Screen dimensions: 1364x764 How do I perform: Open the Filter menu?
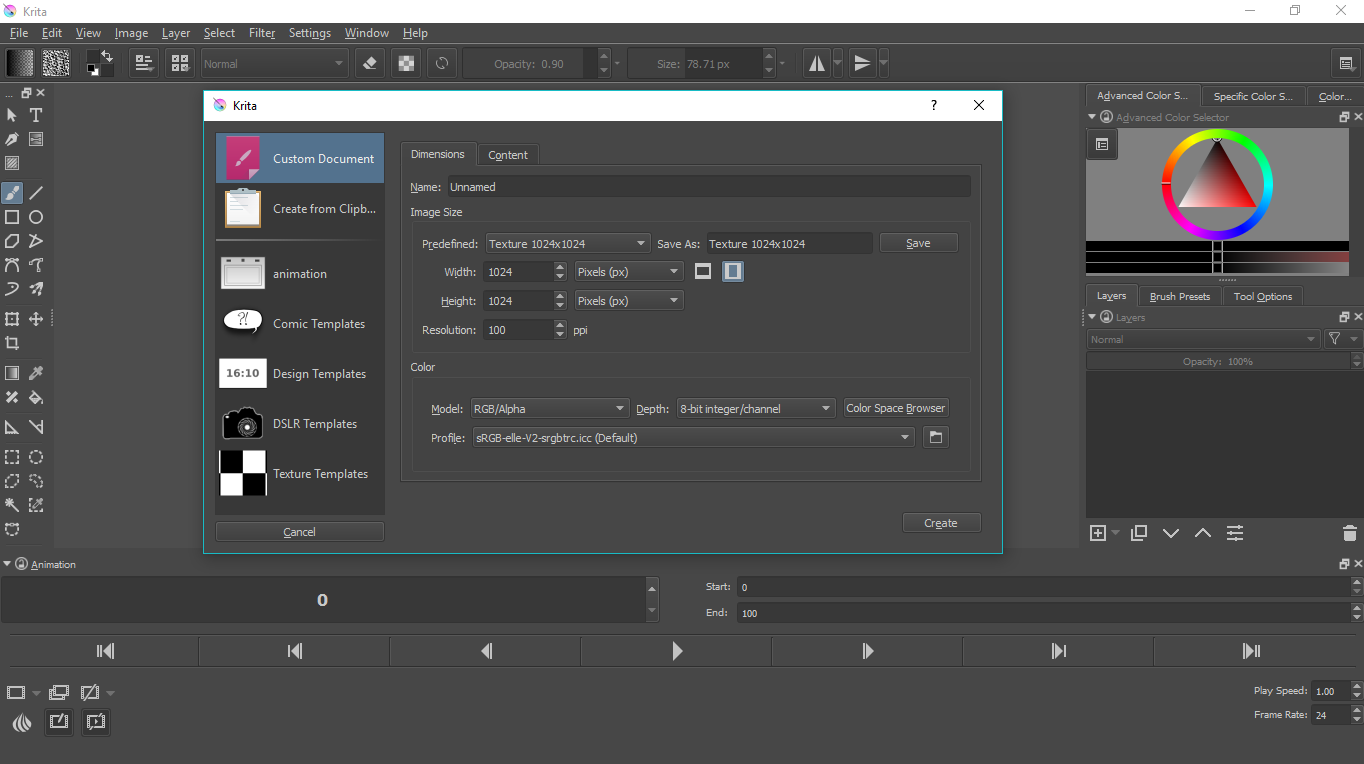tap(262, 33)
